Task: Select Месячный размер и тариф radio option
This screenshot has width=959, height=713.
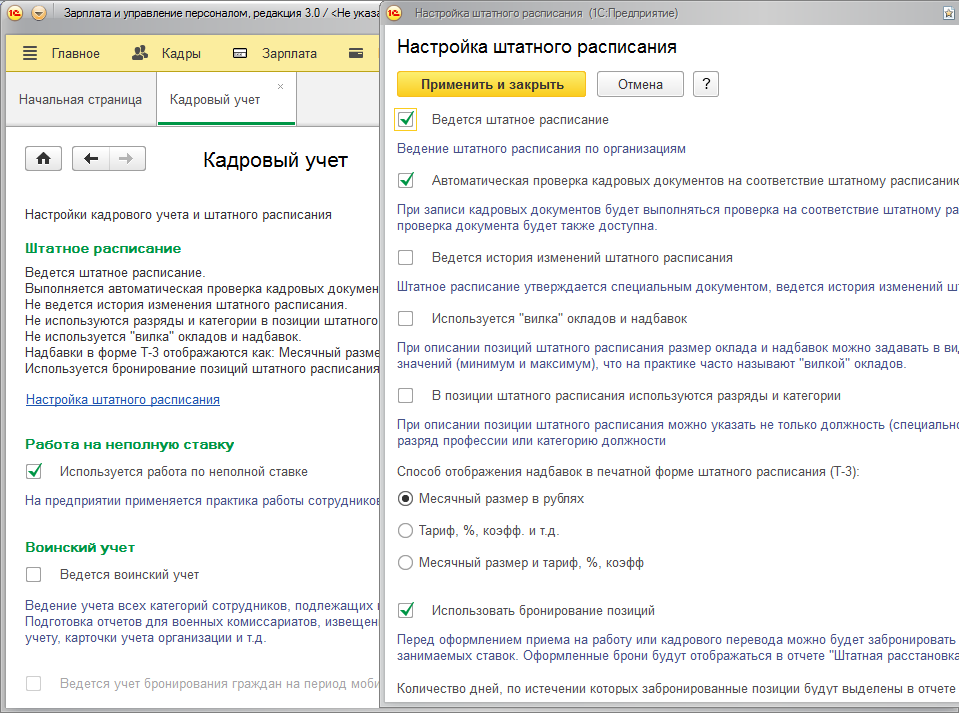Action: click(406, 563)
